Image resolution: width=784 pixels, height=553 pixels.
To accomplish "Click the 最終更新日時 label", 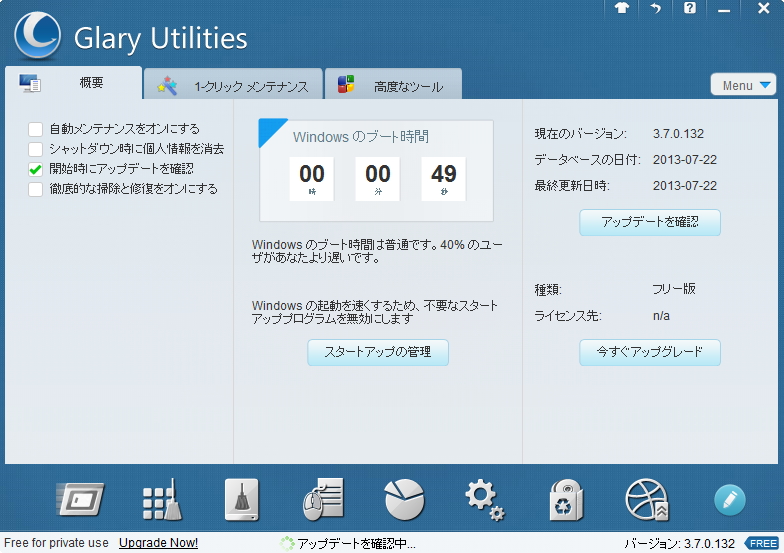I will pos(572,186).
